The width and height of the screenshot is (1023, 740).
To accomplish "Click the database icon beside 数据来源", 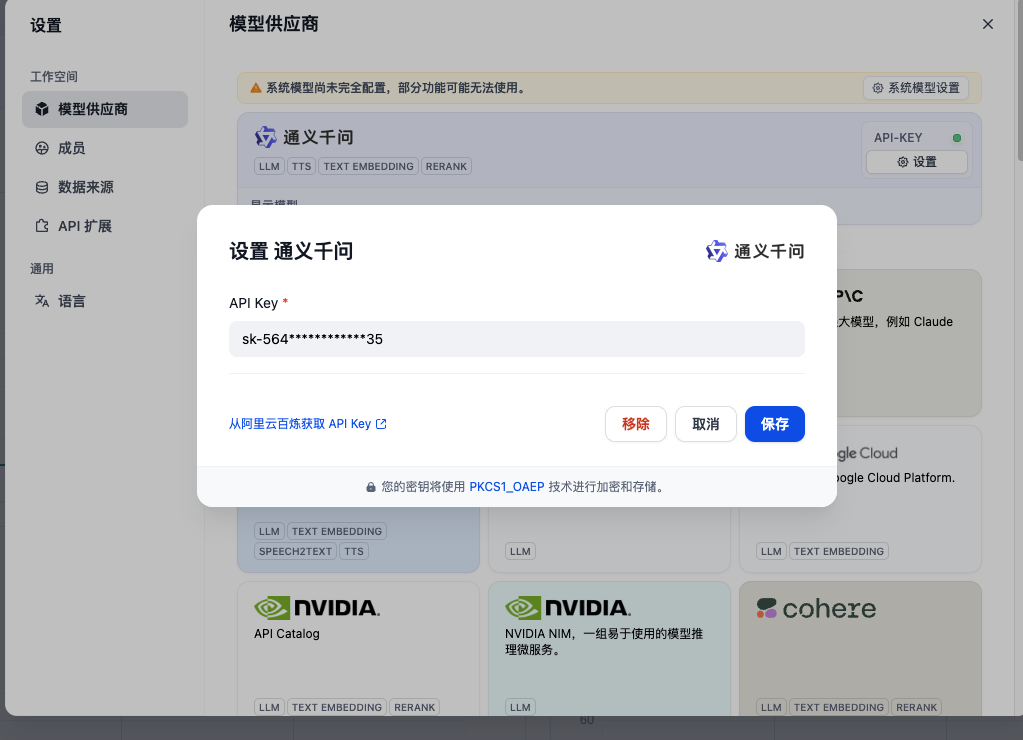I will point(42,187).
